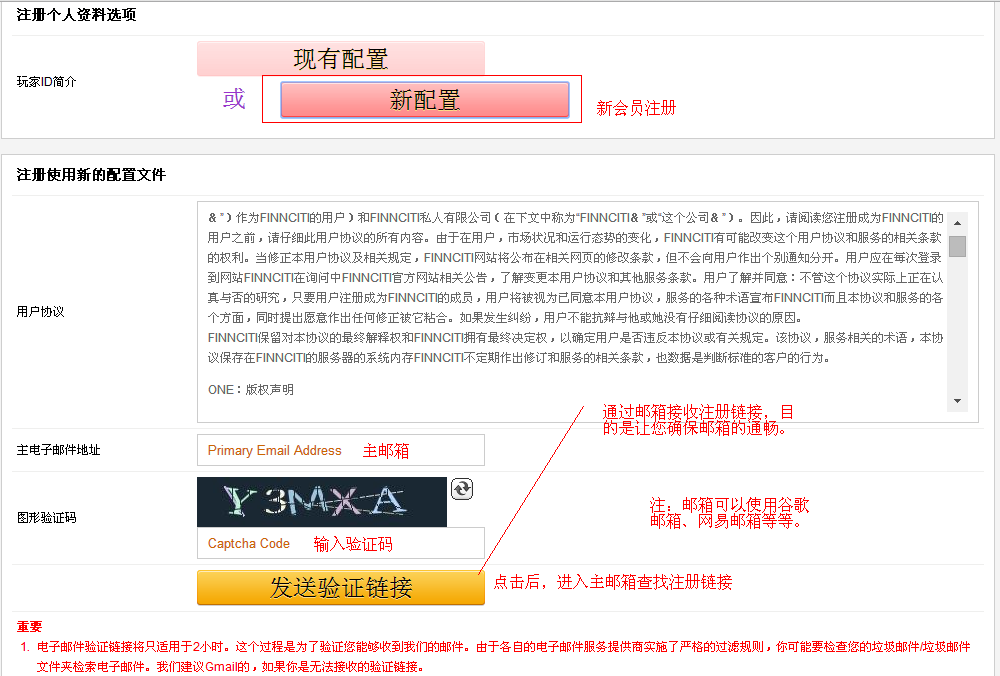Refresh the captcha image via reload icon
This screenshot has width=1000, height=676.
click(x=462, y=489)
